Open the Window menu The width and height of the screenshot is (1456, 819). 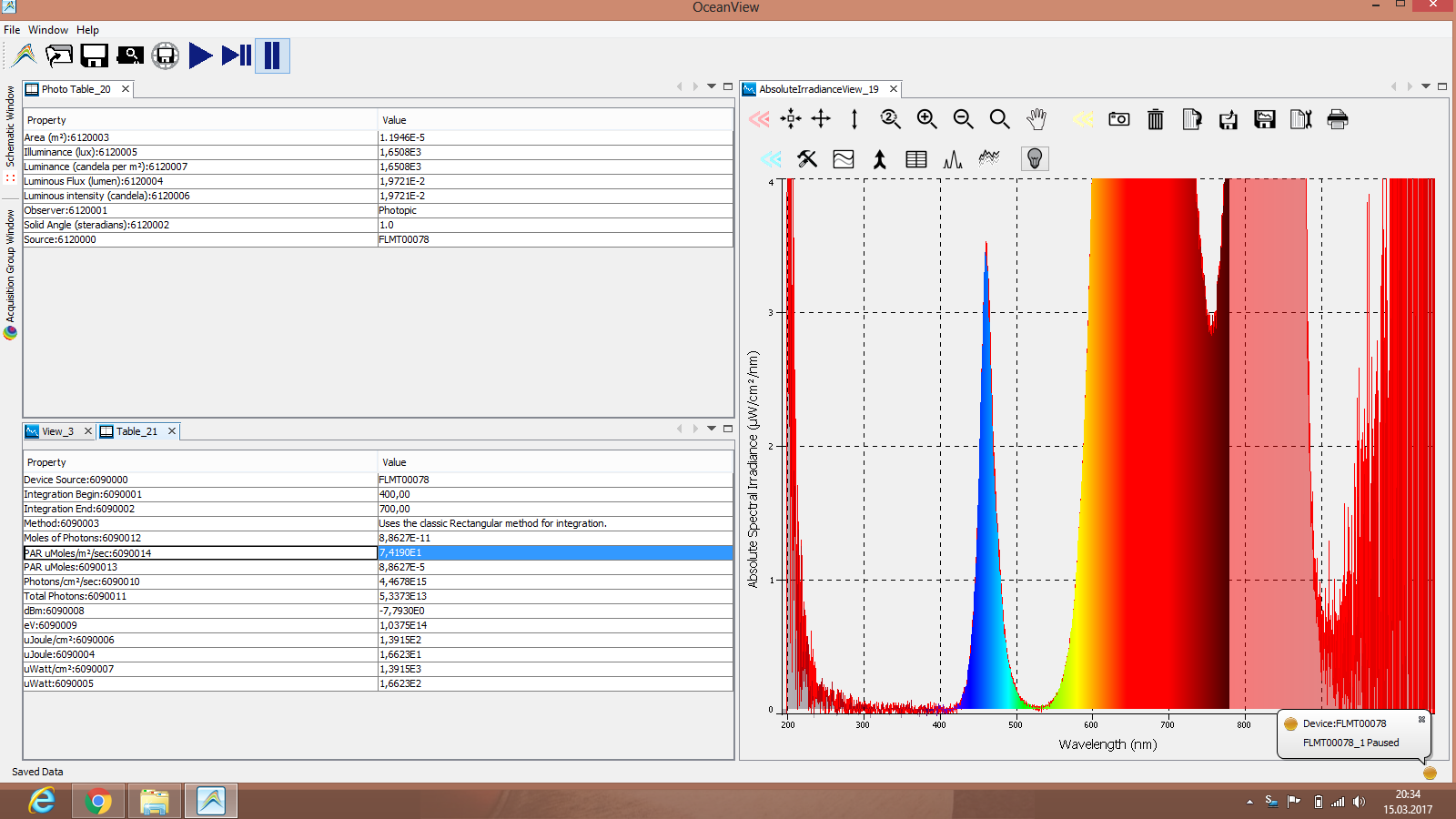tap(47, 30)
